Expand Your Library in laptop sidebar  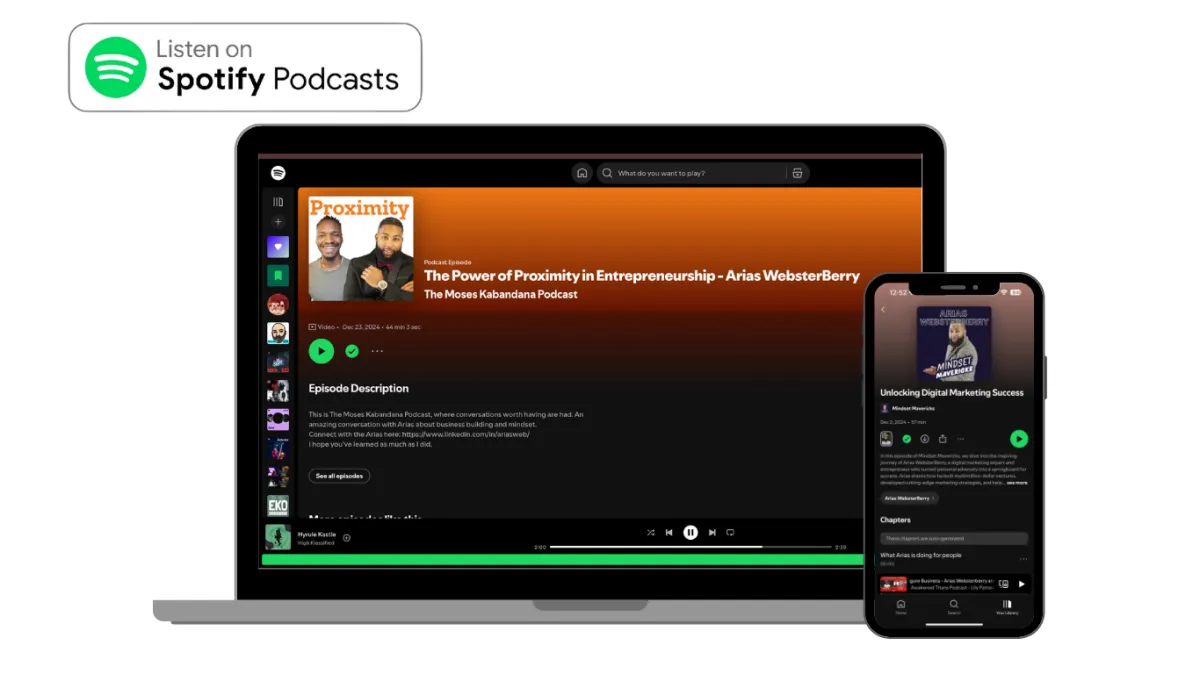tap(278, 202)
